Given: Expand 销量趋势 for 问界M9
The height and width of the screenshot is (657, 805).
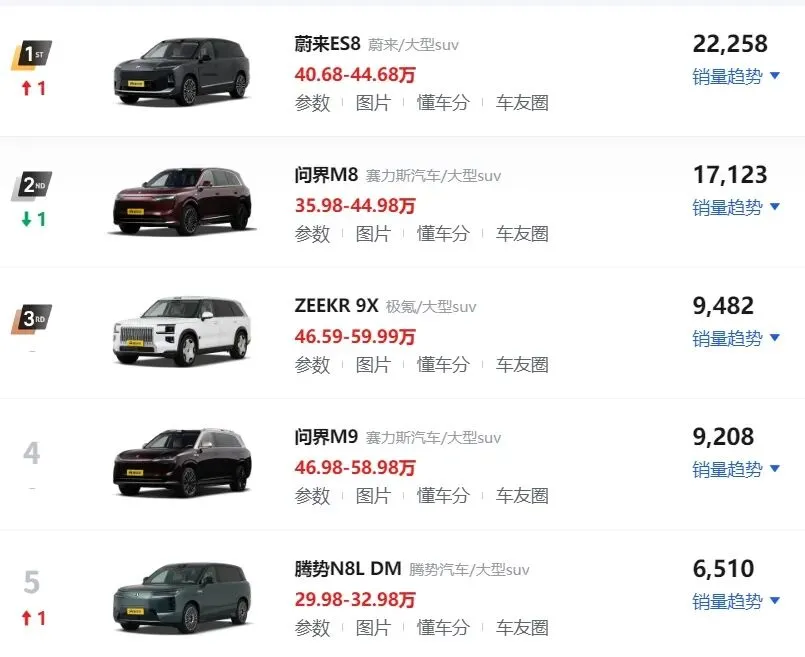Looking at the screenshot, I should tap(736, 469).
